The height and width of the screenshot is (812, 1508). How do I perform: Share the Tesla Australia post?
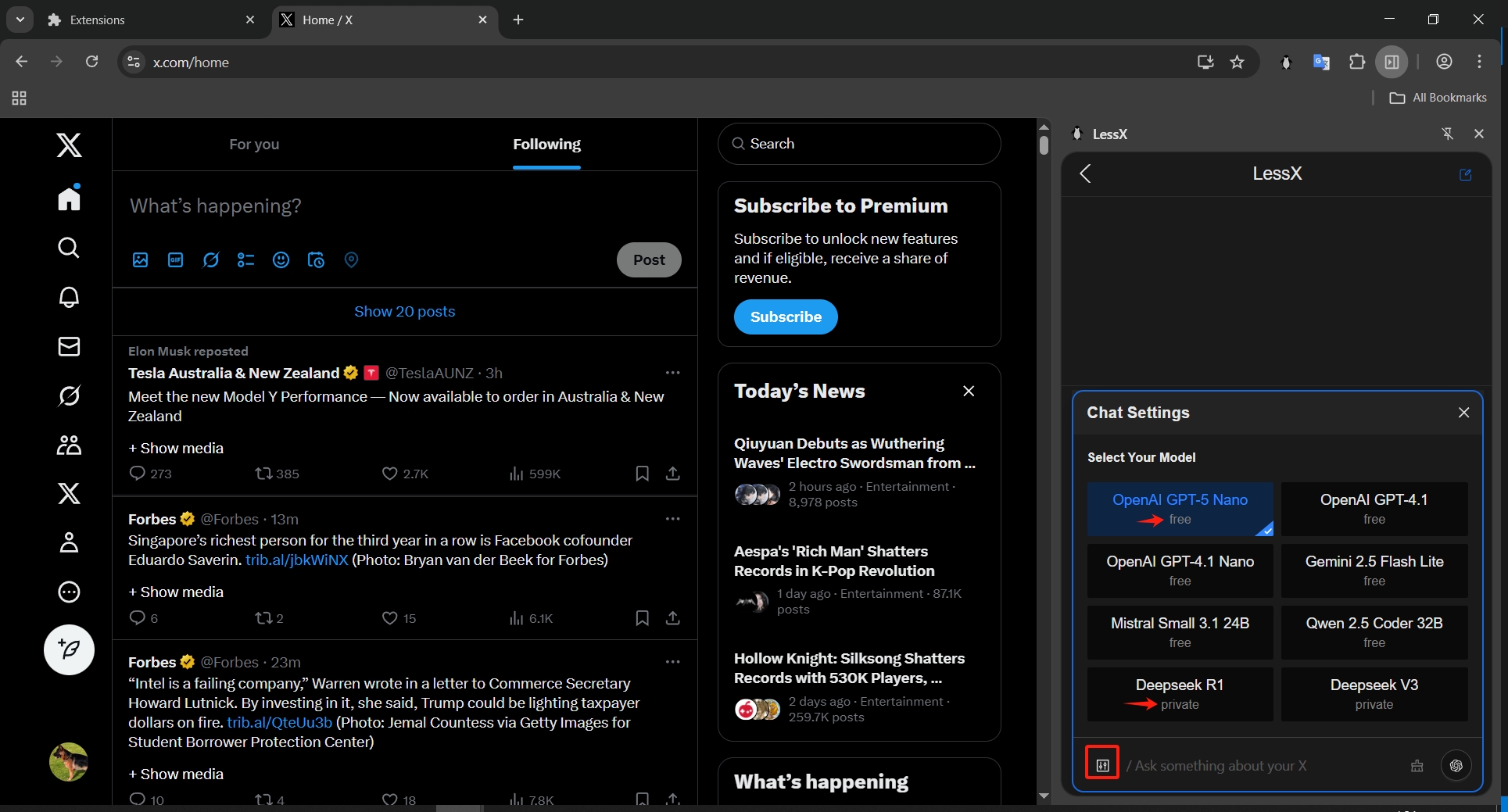672,474
